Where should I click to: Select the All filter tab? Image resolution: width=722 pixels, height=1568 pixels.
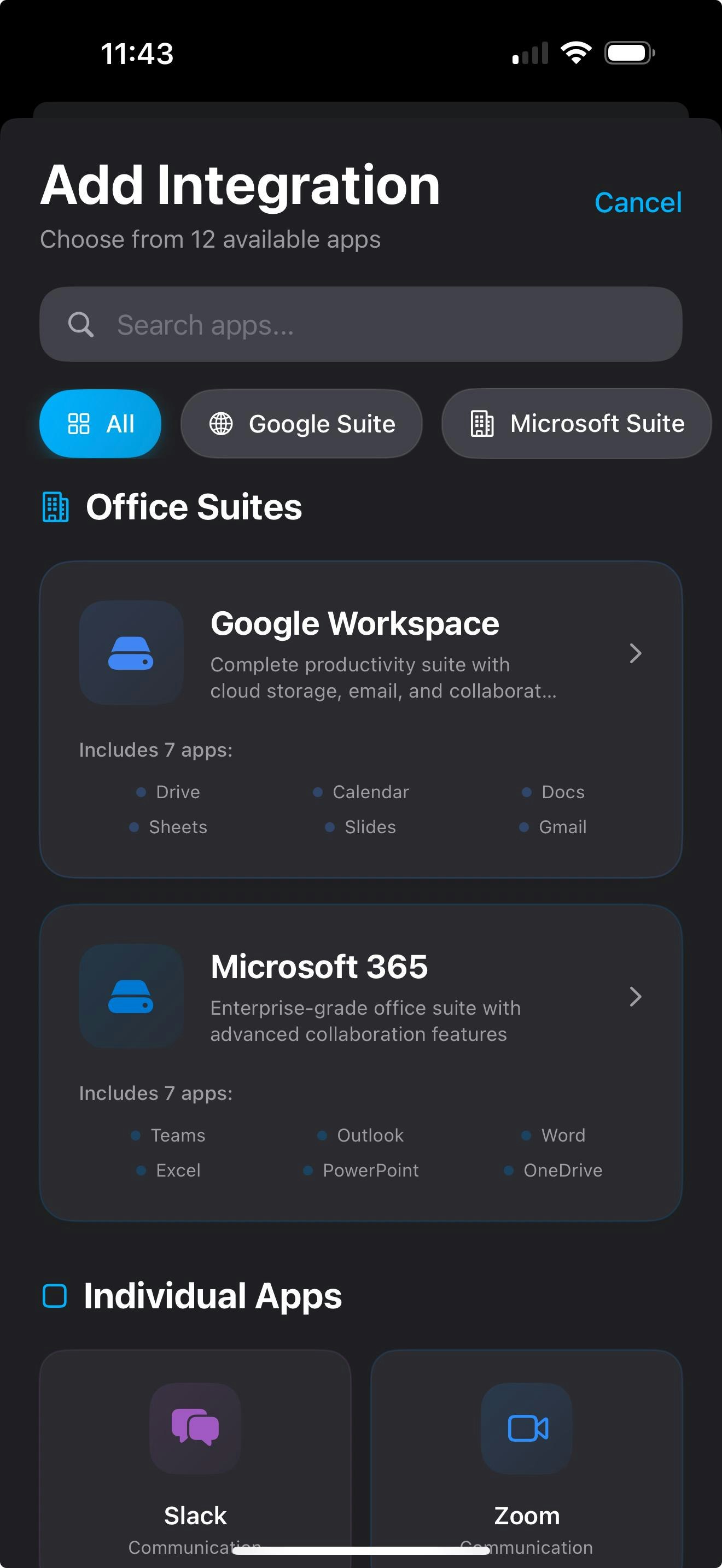pos(101,424)
